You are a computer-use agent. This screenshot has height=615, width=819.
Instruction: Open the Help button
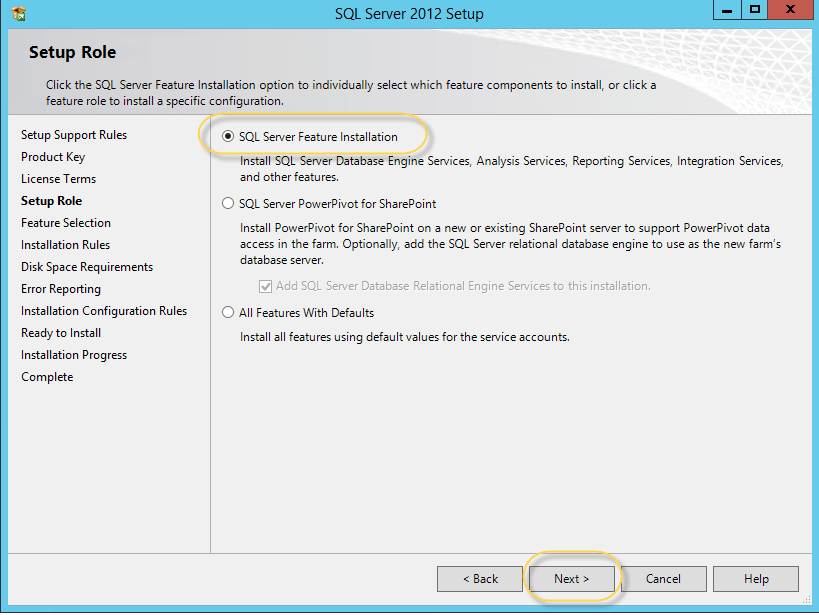coord(756,579)
